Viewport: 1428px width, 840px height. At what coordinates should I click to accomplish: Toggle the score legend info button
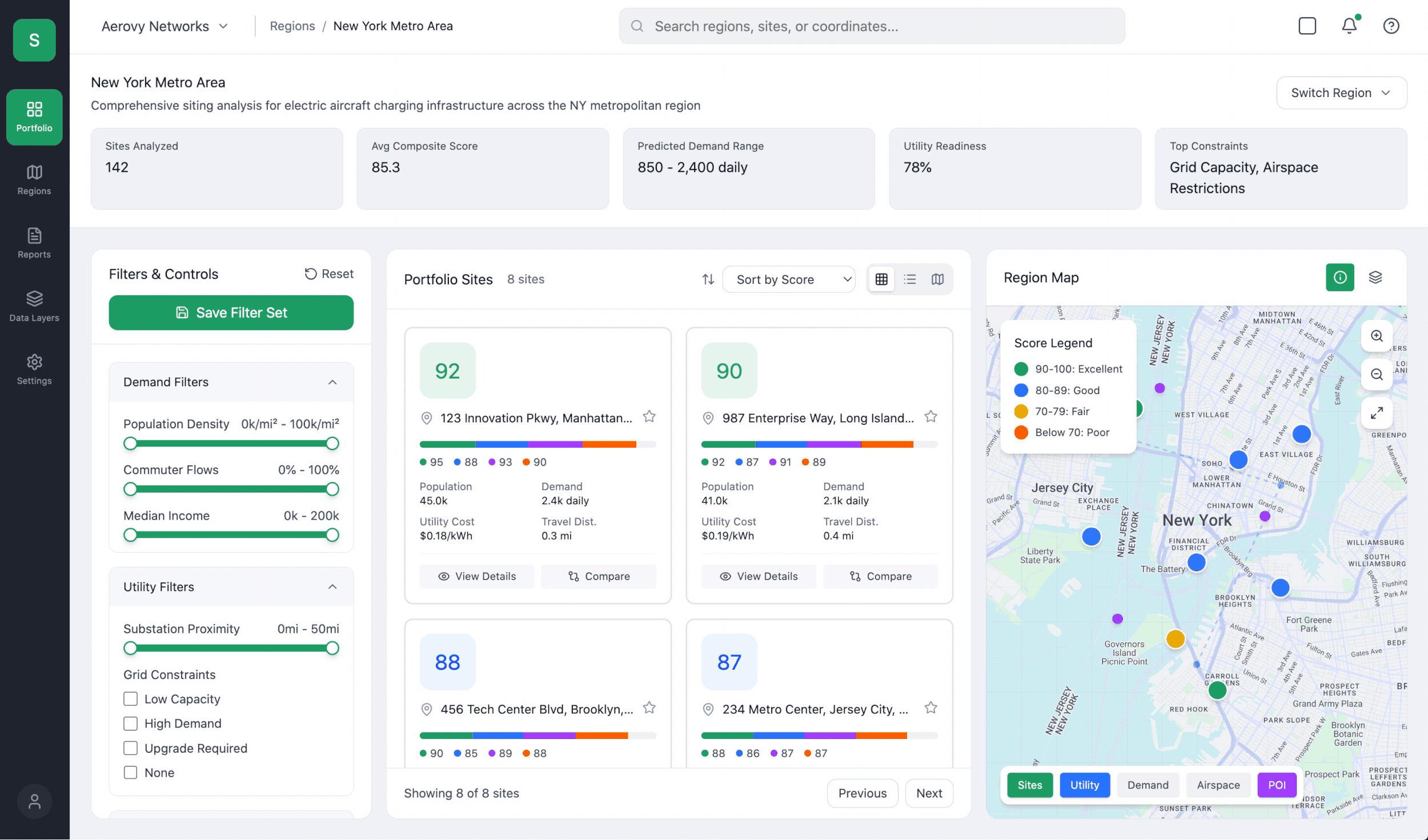(1339, 278)
